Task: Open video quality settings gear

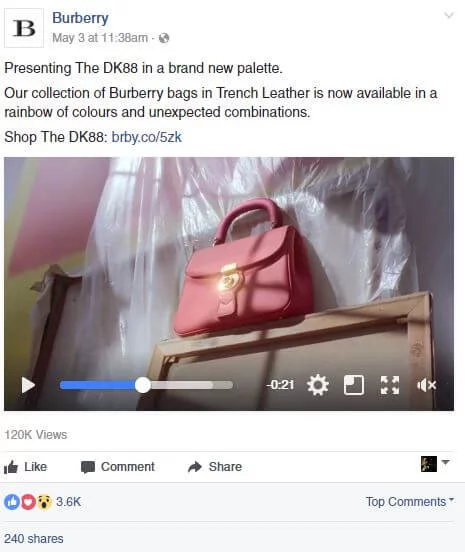Action: [318, 385]
